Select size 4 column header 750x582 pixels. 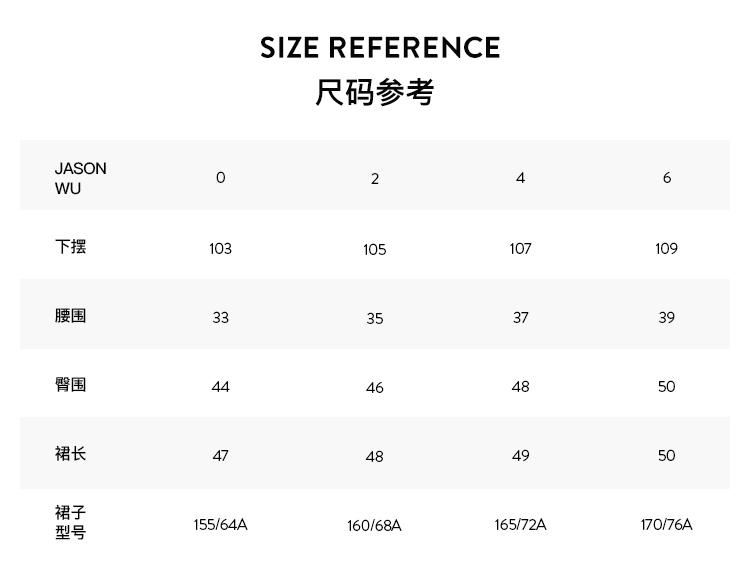pos(520,177)
